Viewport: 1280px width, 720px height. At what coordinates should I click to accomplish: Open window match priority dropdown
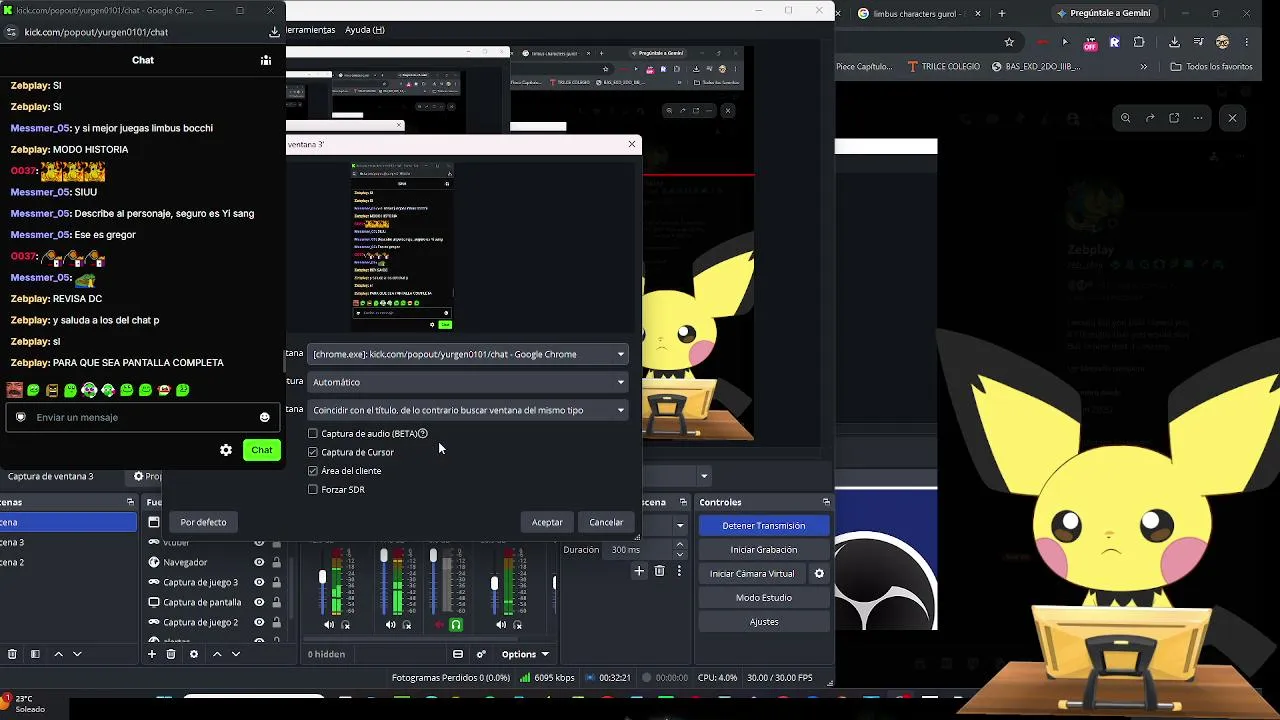click(469, 410)
